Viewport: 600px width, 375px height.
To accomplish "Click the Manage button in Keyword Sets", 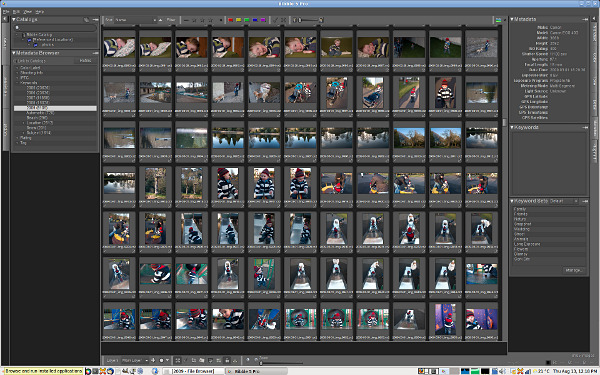I will coord(574,270).
